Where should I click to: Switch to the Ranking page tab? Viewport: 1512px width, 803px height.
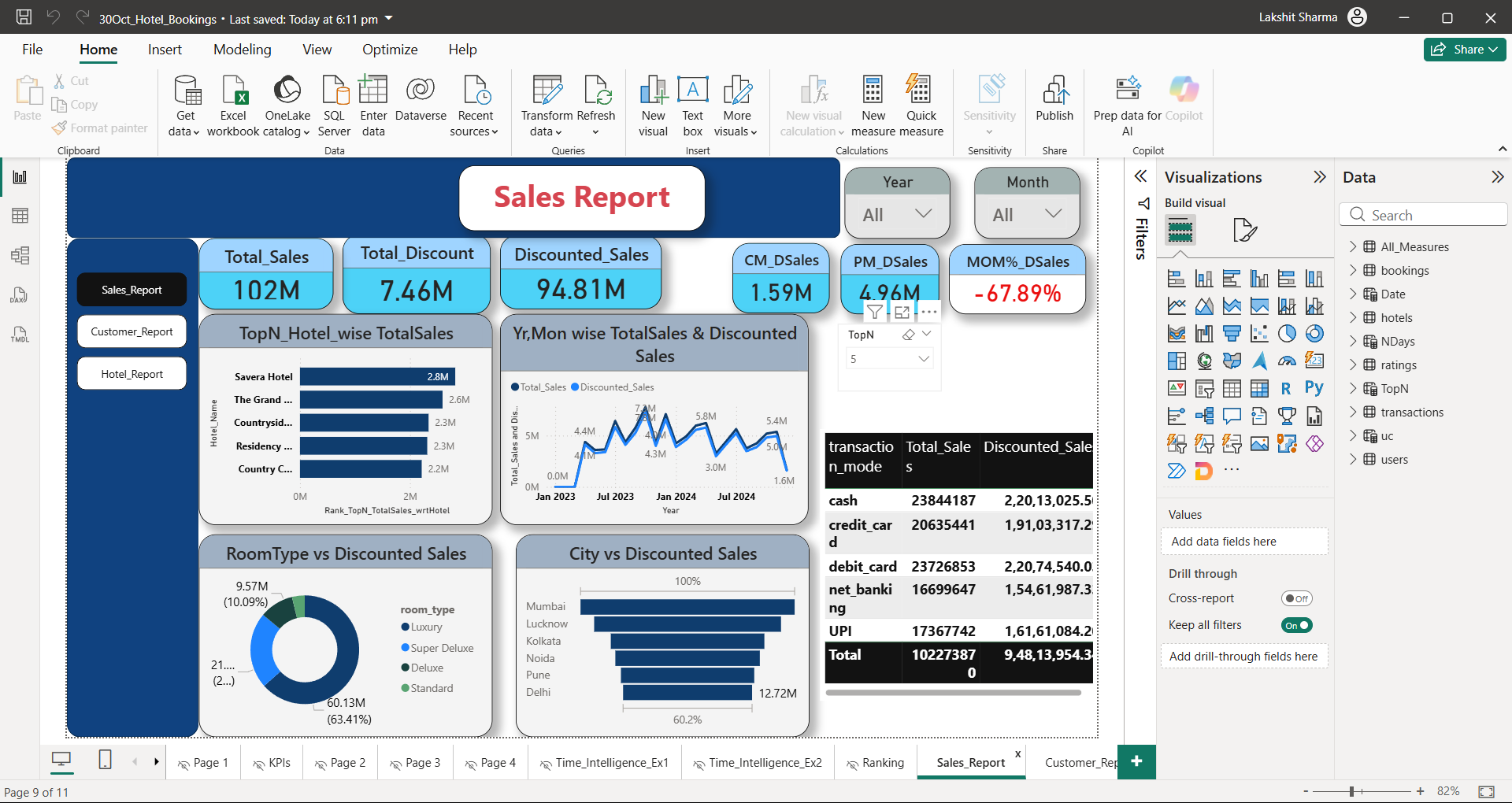click(874, 763)
